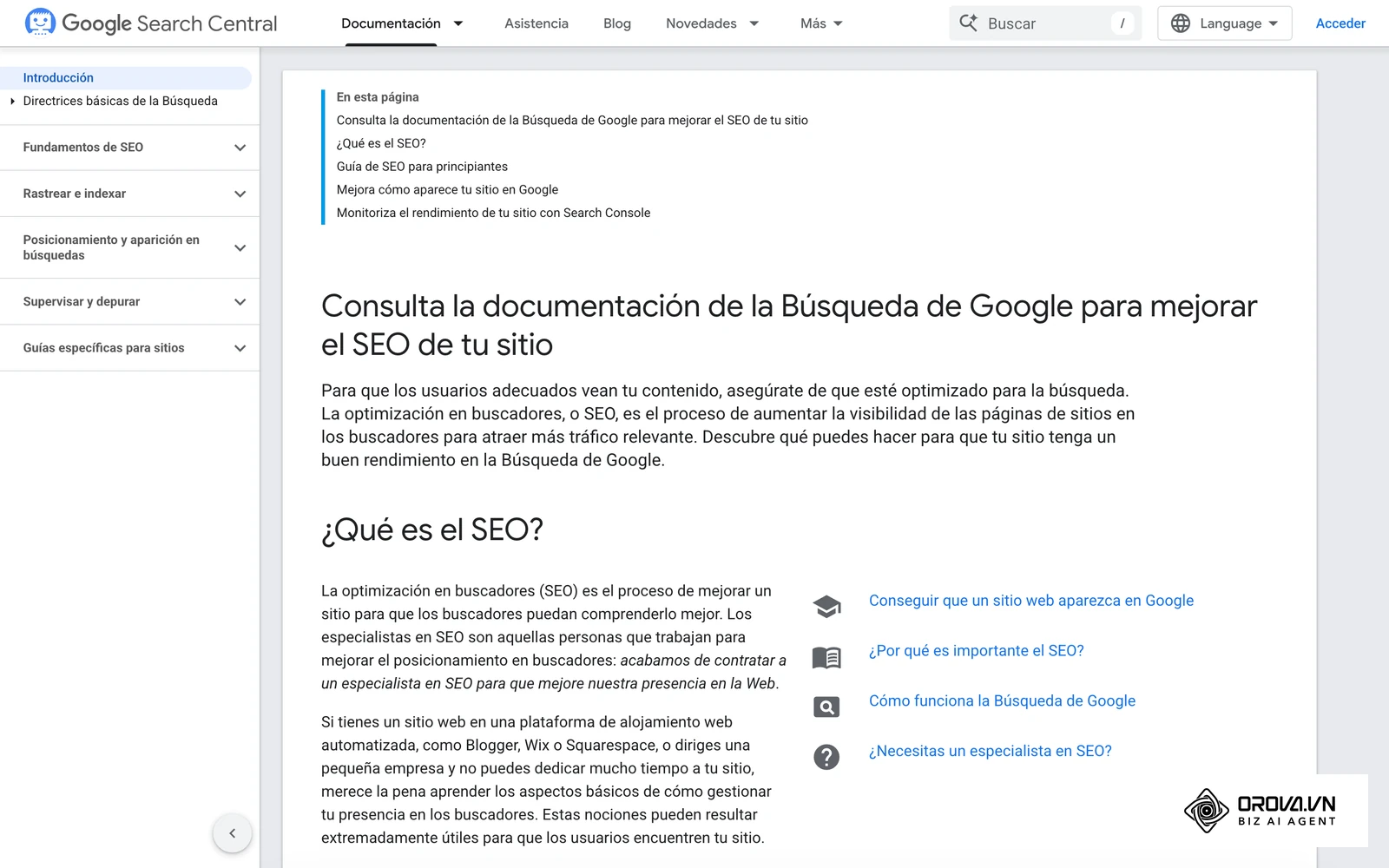The image size is (1389, 868).
Task: Jump to Monitoriza el rendimiento con Search Console
Action: 493,213
